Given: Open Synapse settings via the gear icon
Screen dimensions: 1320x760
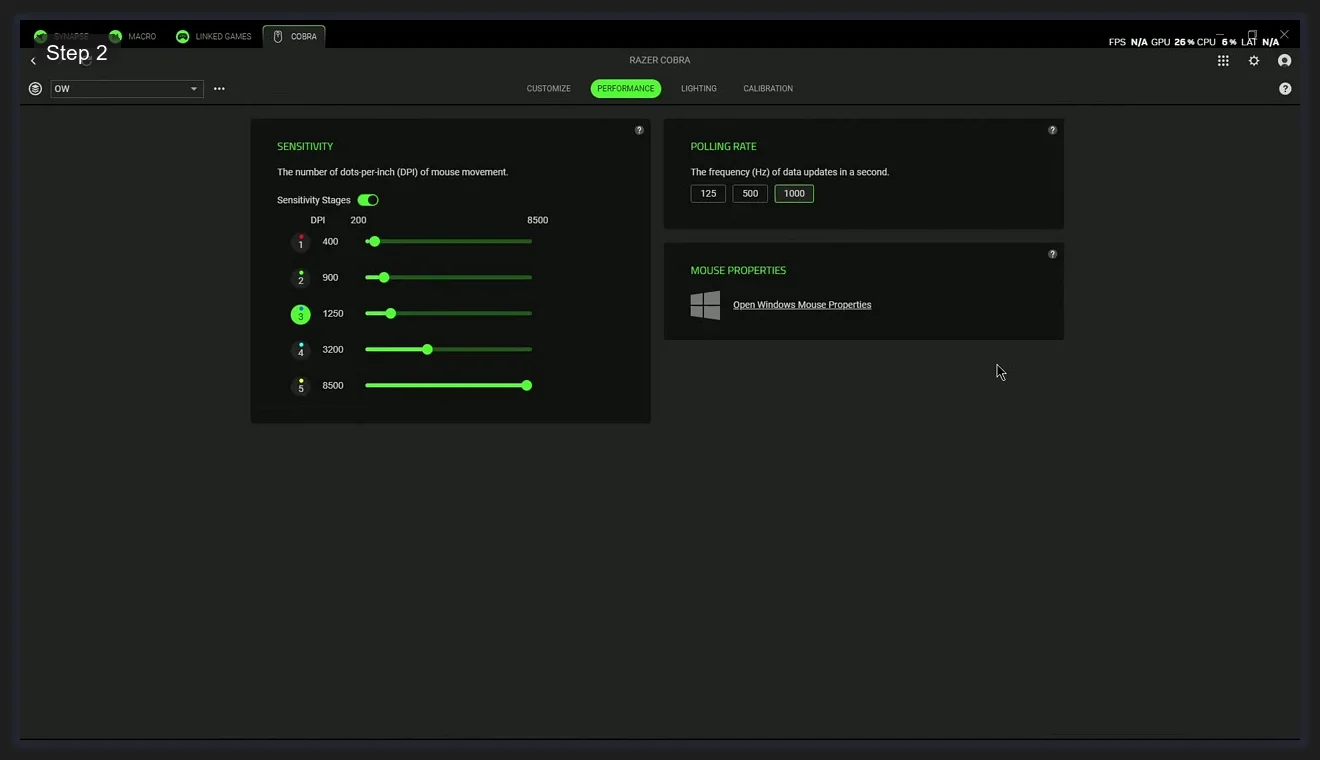Looking at the screenshot, I should [1254, 60].
